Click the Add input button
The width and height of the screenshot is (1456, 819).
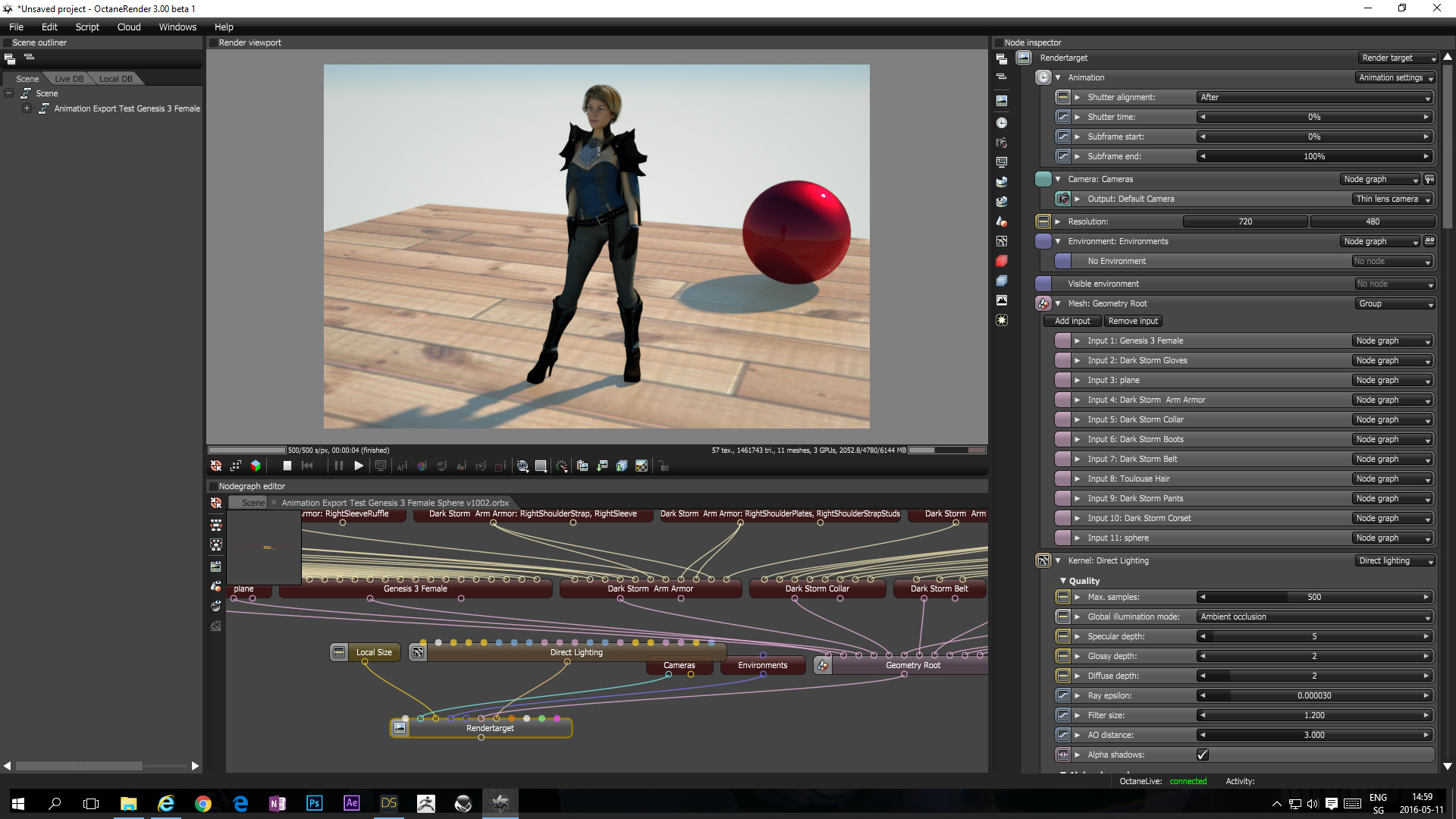pyautogui.click(x=1072, y=321)
